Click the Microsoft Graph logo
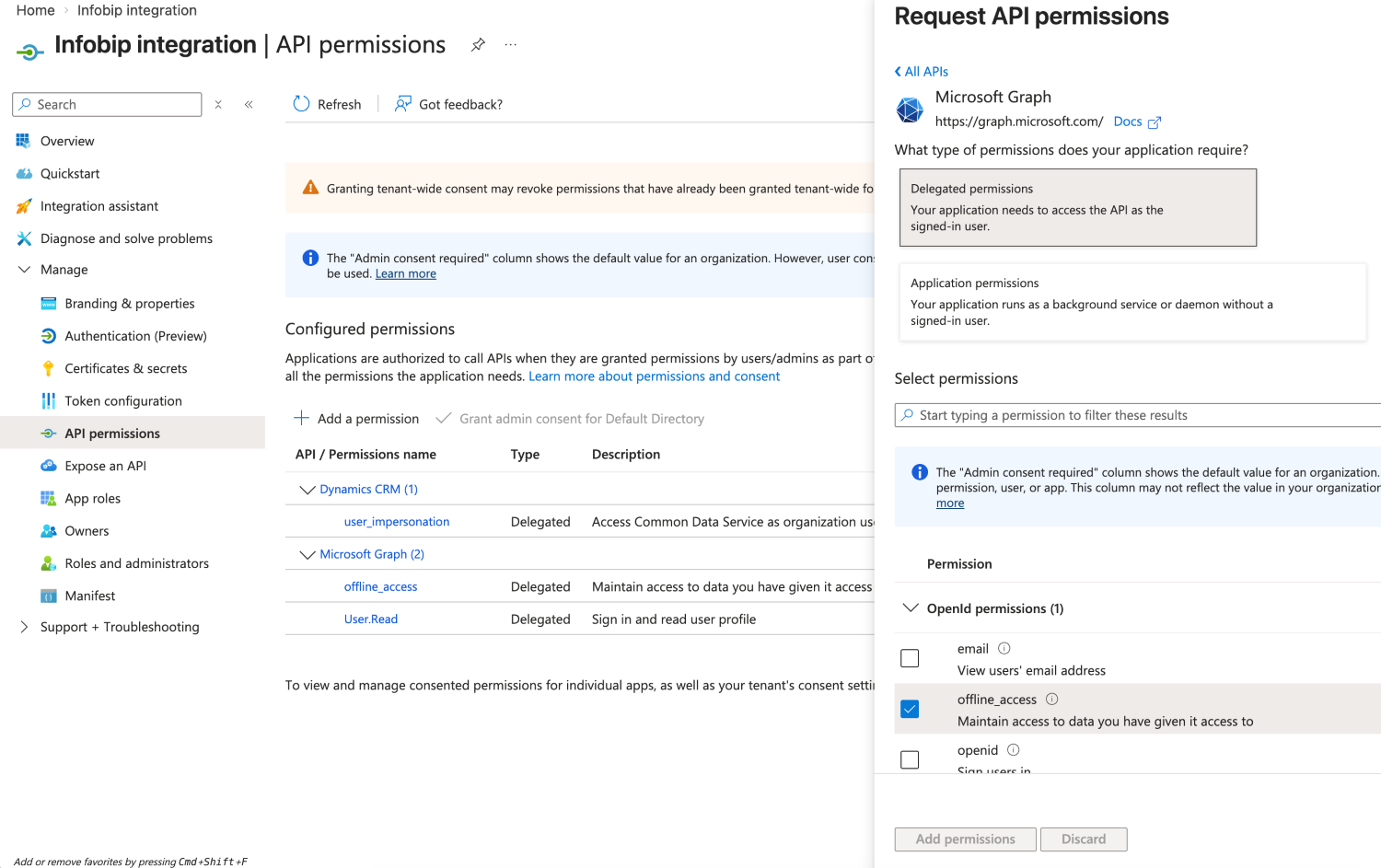Screen dimensions: 1381x868 (x=909, y=109)
